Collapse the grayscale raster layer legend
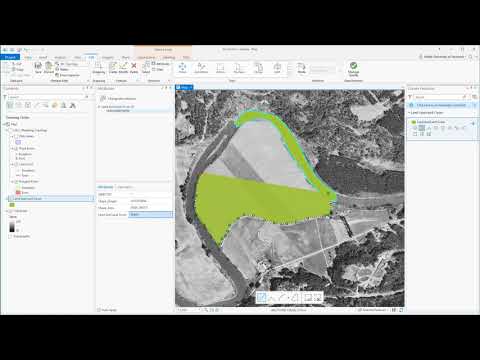Viewport: 480px width, 360px height. [7, 211]
